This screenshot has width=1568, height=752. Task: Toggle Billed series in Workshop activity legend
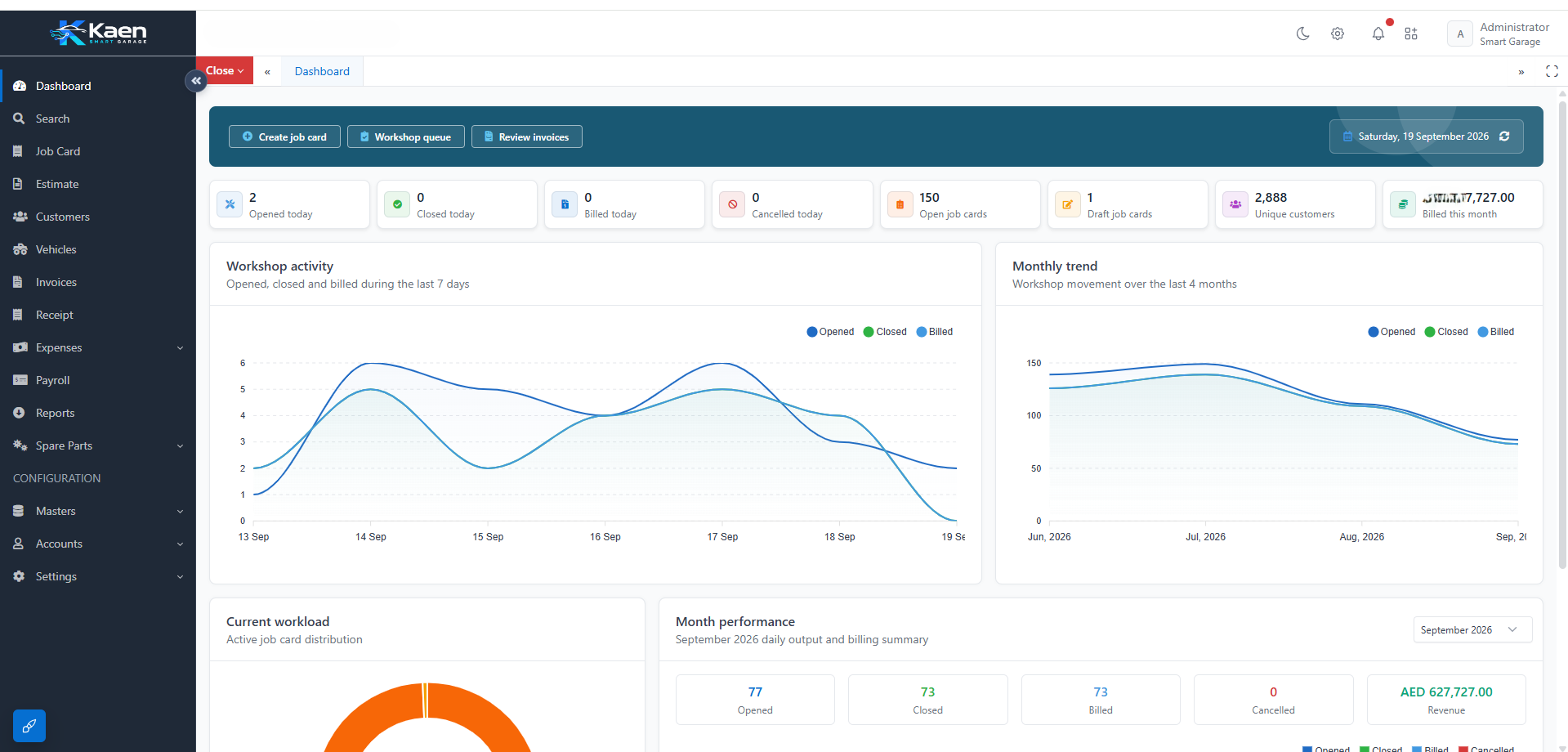pyautogui.click(x=935, y=332)
